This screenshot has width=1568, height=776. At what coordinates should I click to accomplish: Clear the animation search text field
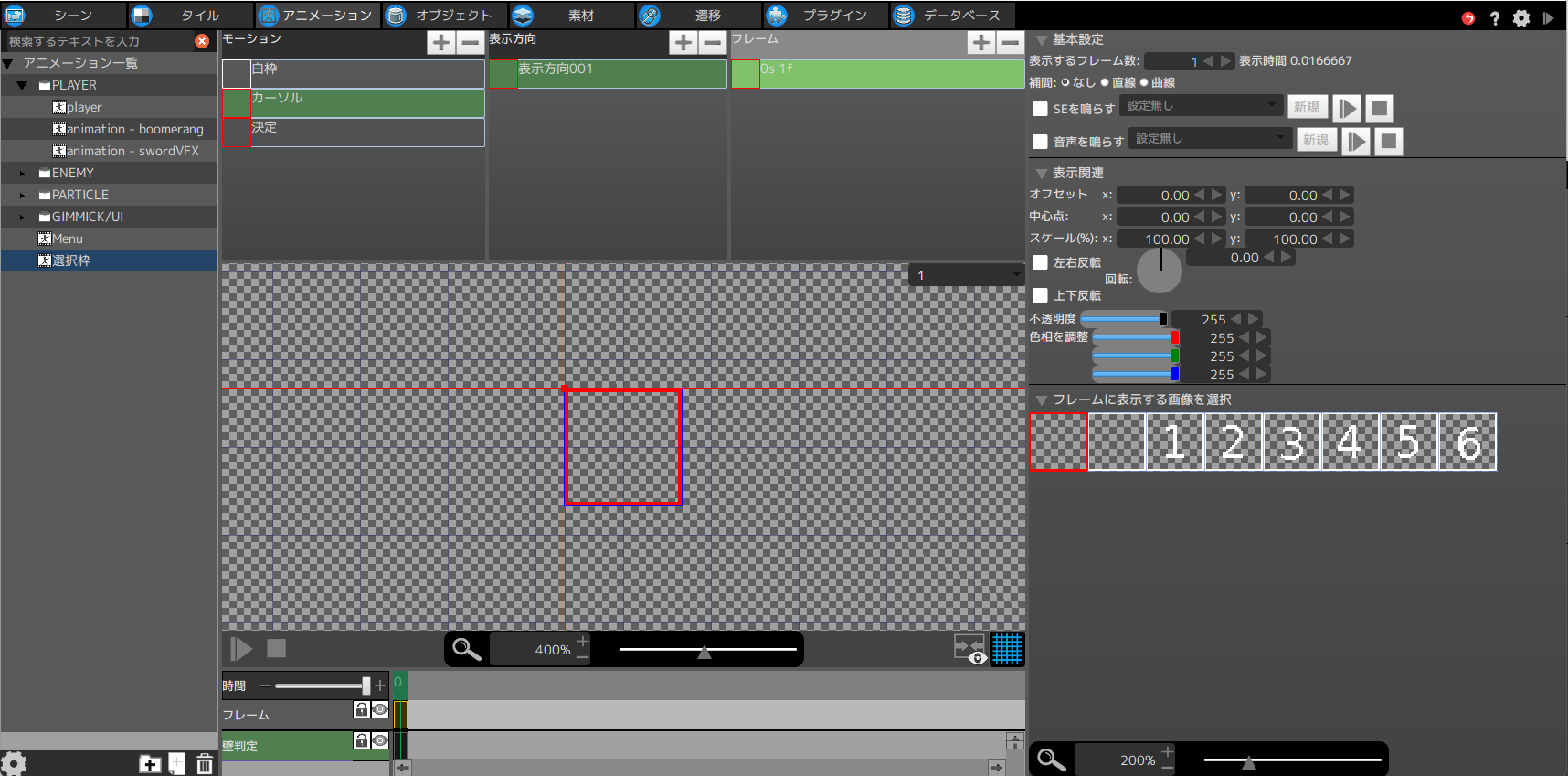point(202,41)
